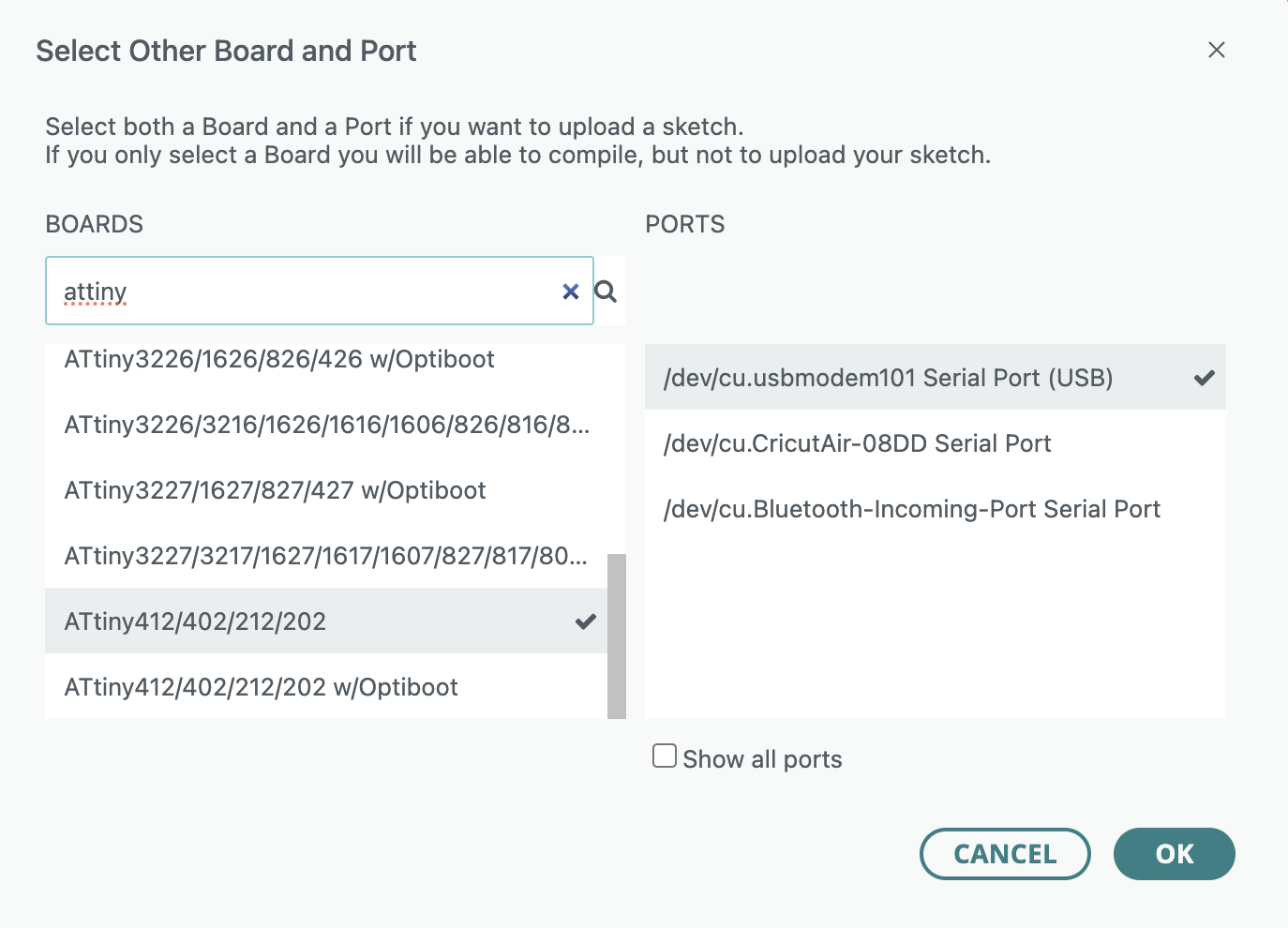
Task: Choose the CricutAir-08DD serial port
Action: (857, 443)
